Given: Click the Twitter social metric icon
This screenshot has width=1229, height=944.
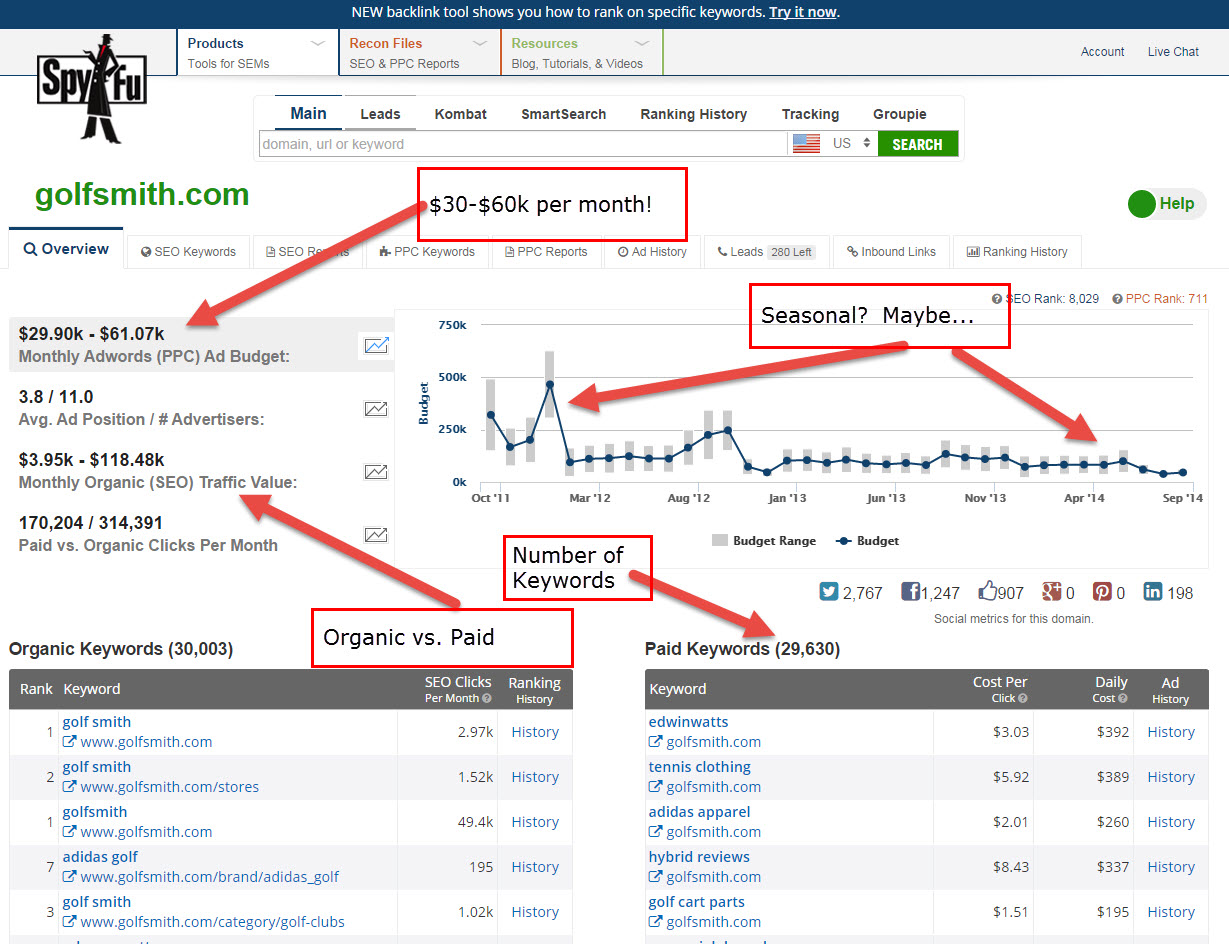Looking at the screenshot, I should point(829,592).
